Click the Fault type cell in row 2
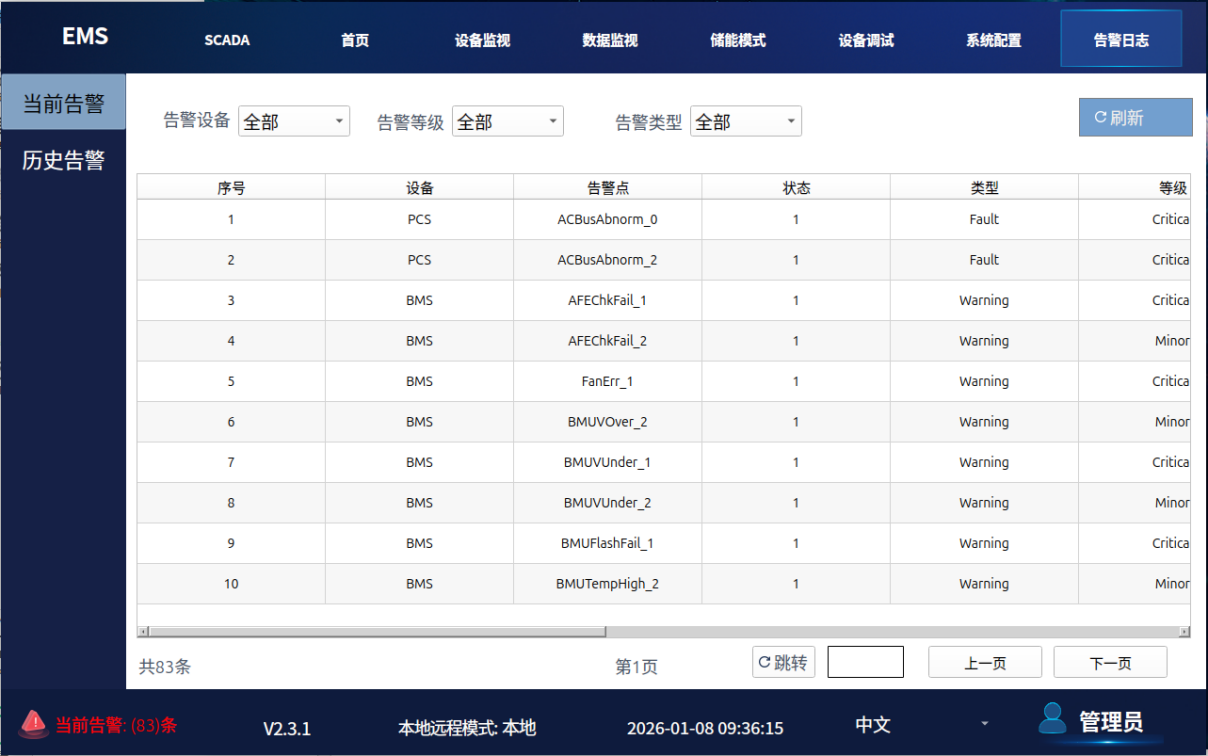Viewport: 1208px width, 756px height. 984,260
